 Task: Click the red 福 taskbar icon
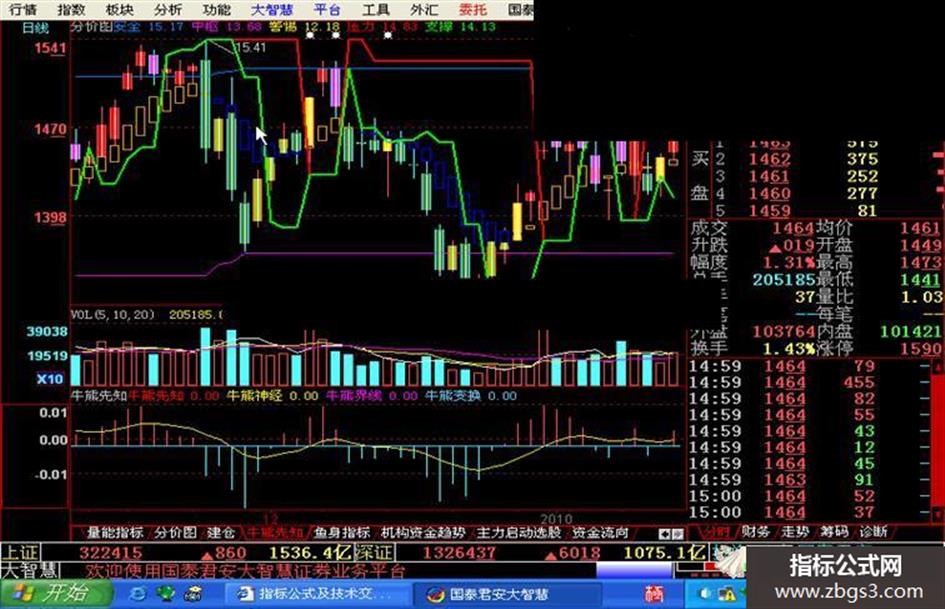point(654,595)
